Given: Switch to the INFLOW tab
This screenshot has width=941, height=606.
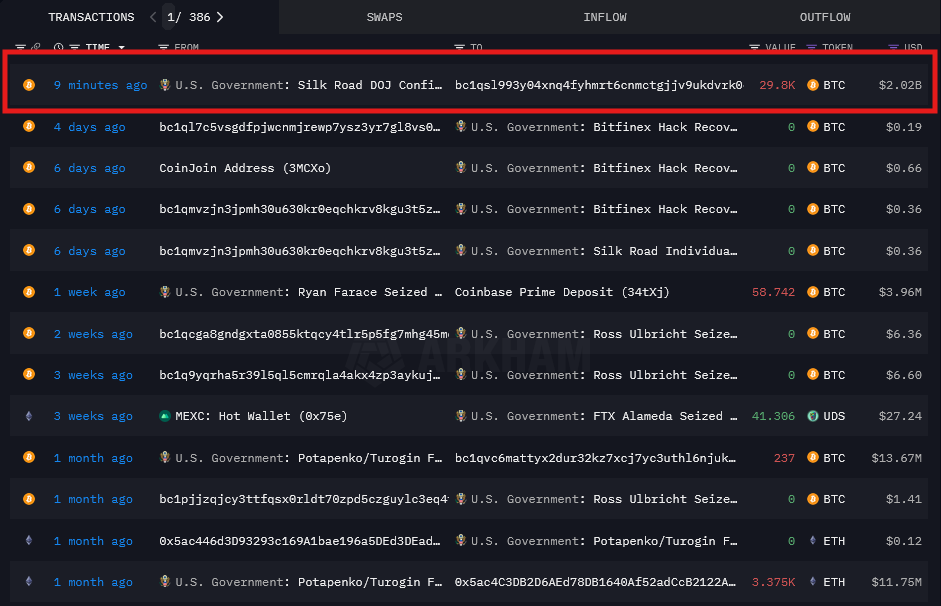Looking at the screenshot, I should pyautogui.click(x=605, y=17).
